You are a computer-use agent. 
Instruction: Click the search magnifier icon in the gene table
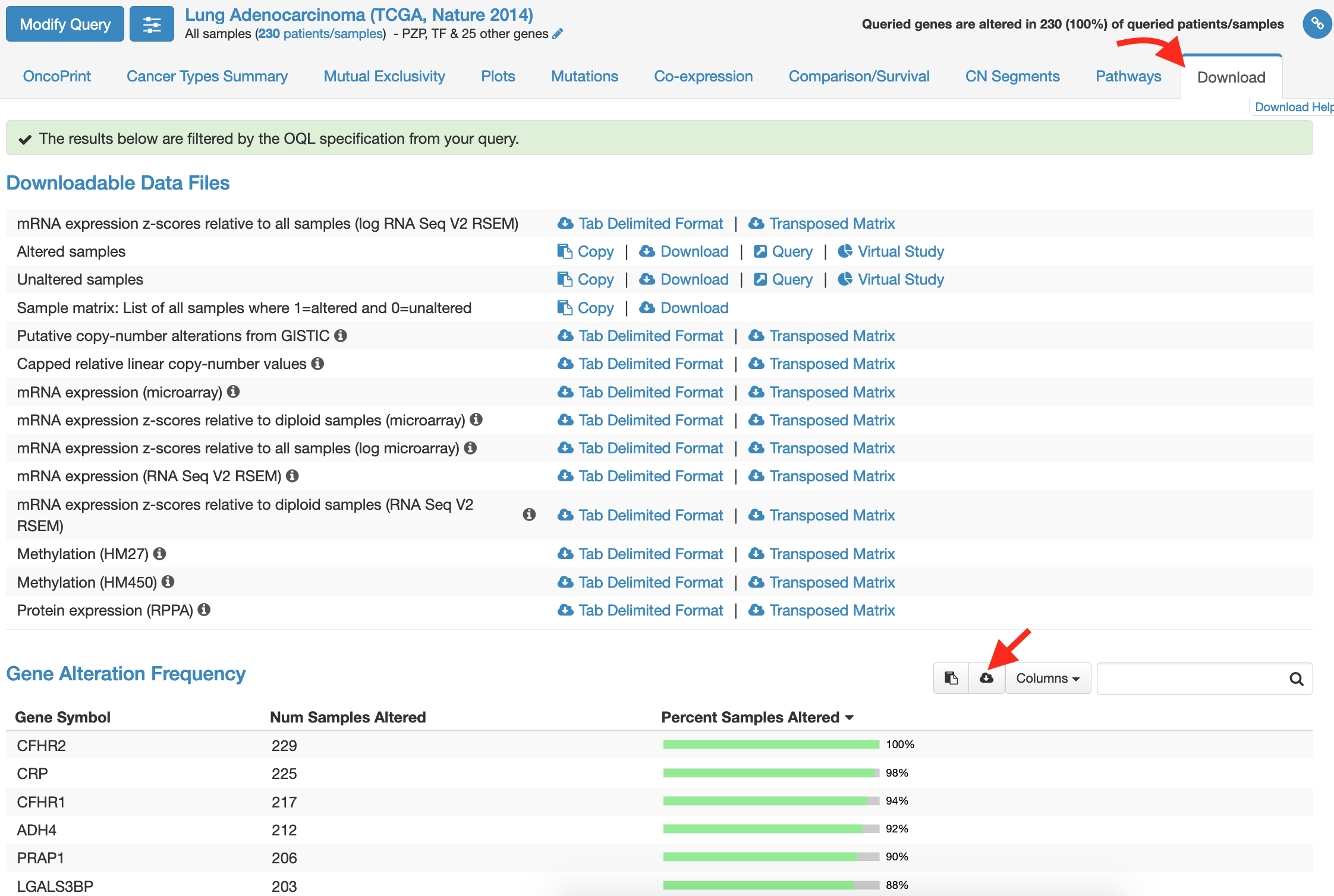click(1296, 679)
